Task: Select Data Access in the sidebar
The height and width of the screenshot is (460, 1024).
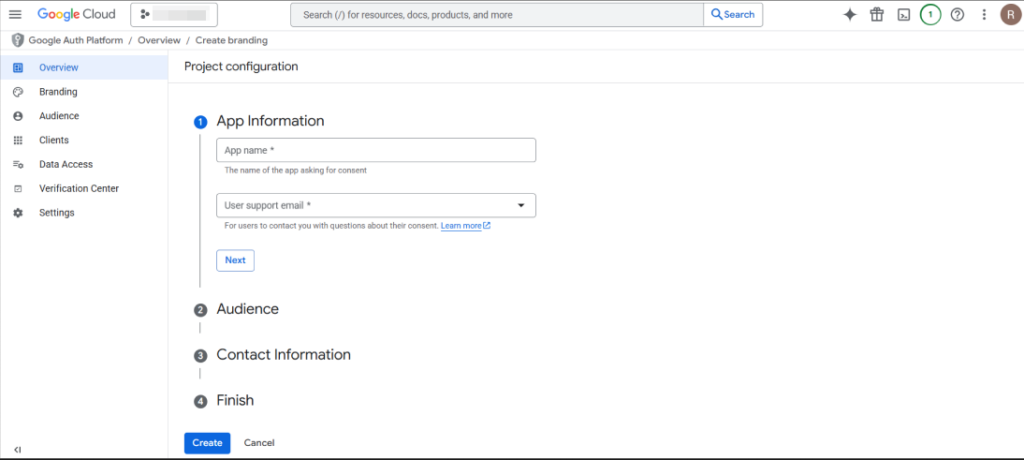Action: 84,164
